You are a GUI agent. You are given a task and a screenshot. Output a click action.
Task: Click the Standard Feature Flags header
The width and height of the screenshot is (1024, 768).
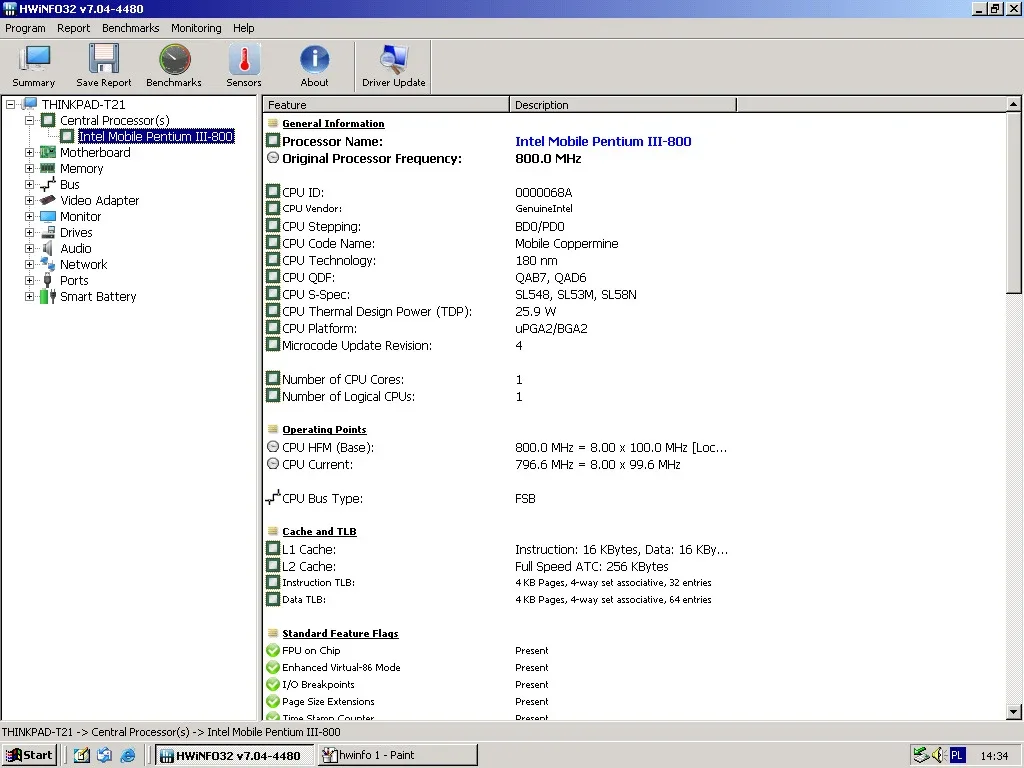(x=340, y=633)
